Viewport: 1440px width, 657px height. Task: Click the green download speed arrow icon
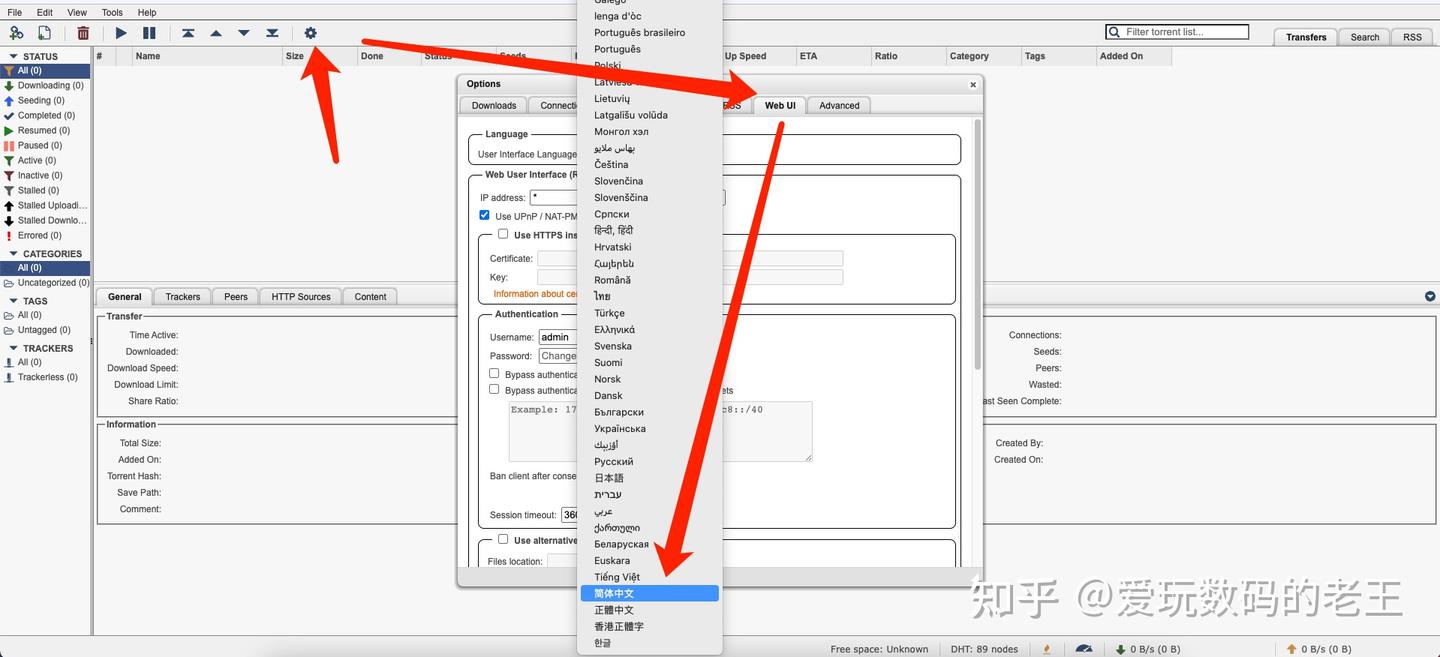pyautogui.click(x=1120, y=649)
